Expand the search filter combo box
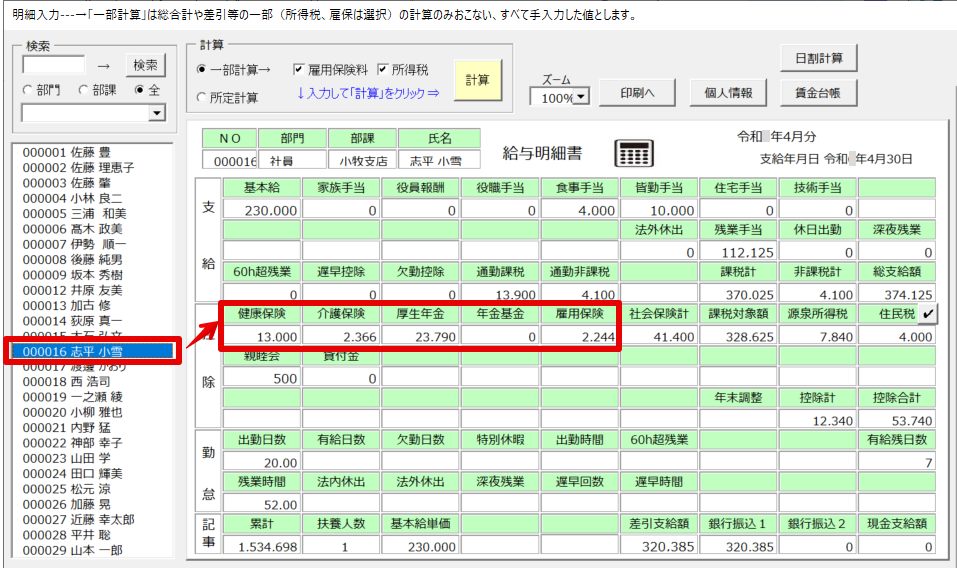Image resolution: width=957 pixels, height=568 pixels. click(156, 113)
